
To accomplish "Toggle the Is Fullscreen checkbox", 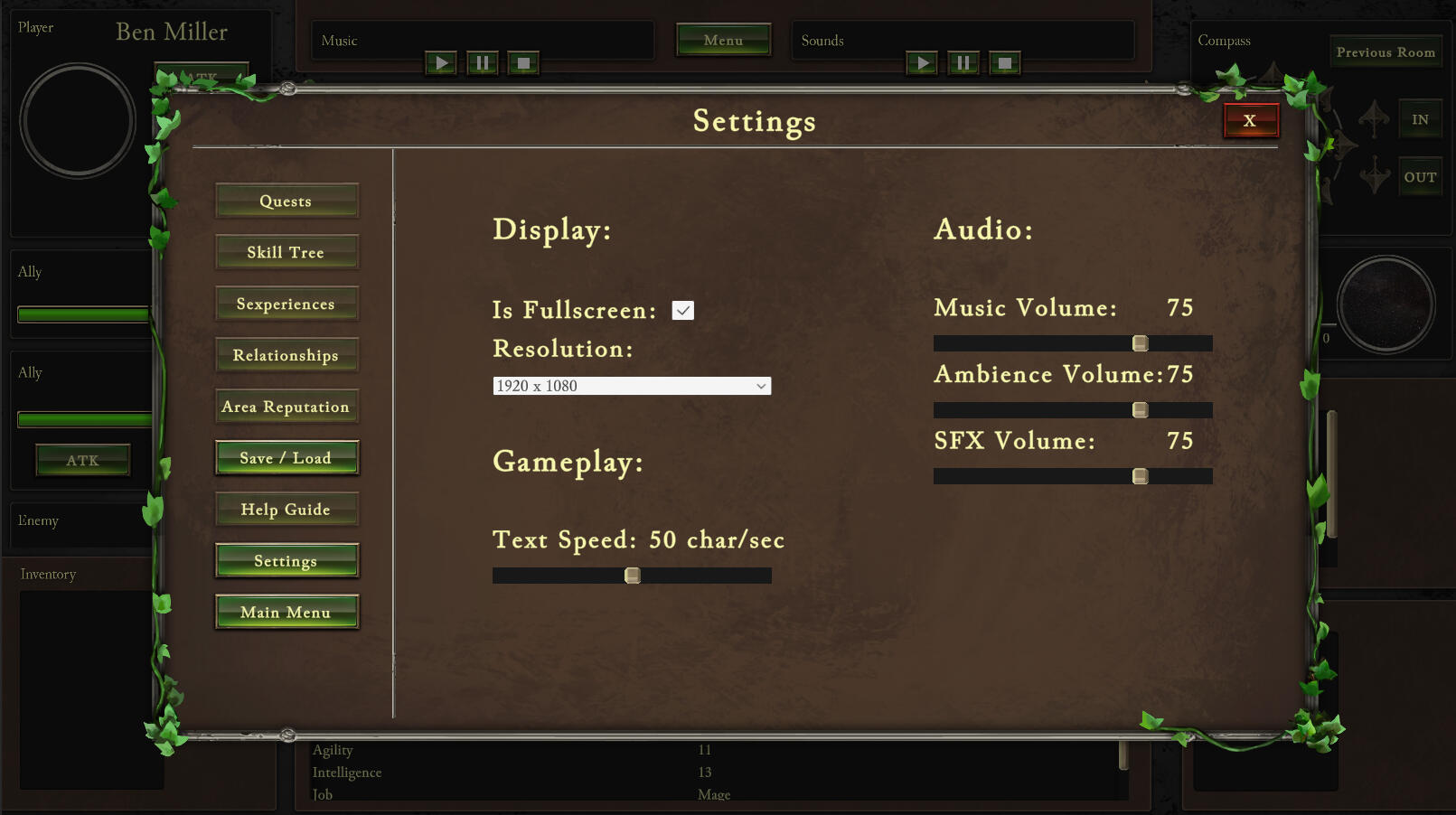I will point(683,311).
